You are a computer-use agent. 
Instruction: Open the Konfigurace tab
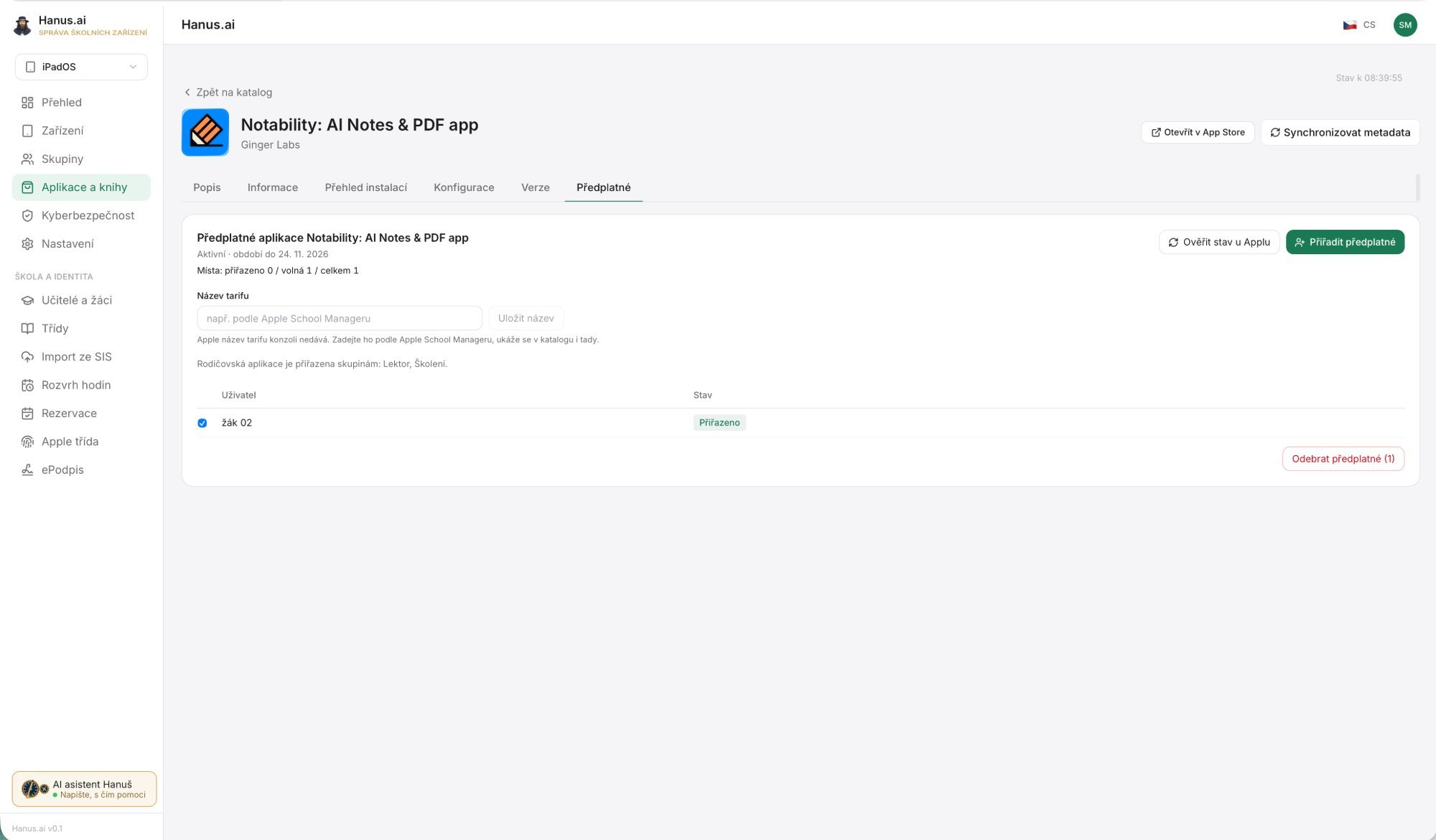point(464,187)
